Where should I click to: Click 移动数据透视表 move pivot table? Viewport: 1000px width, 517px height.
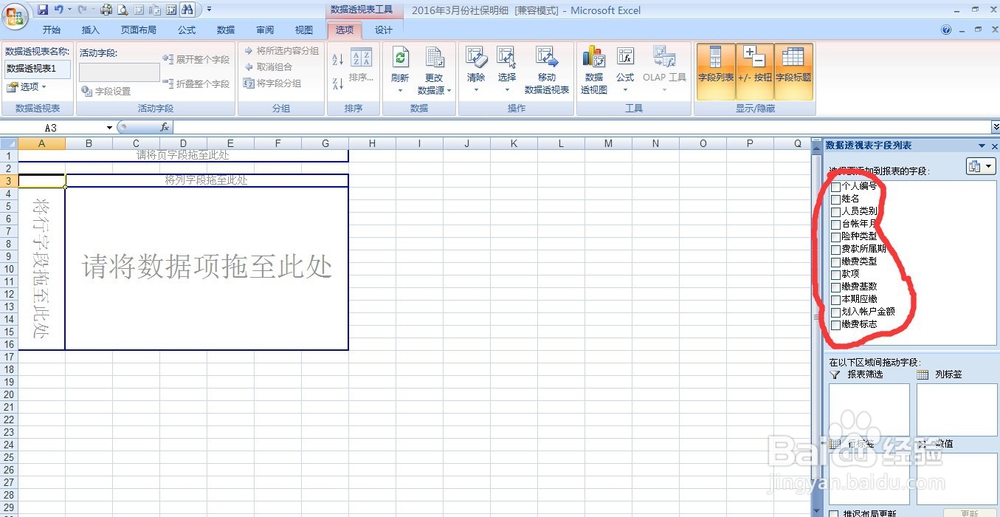coord(547,71)
